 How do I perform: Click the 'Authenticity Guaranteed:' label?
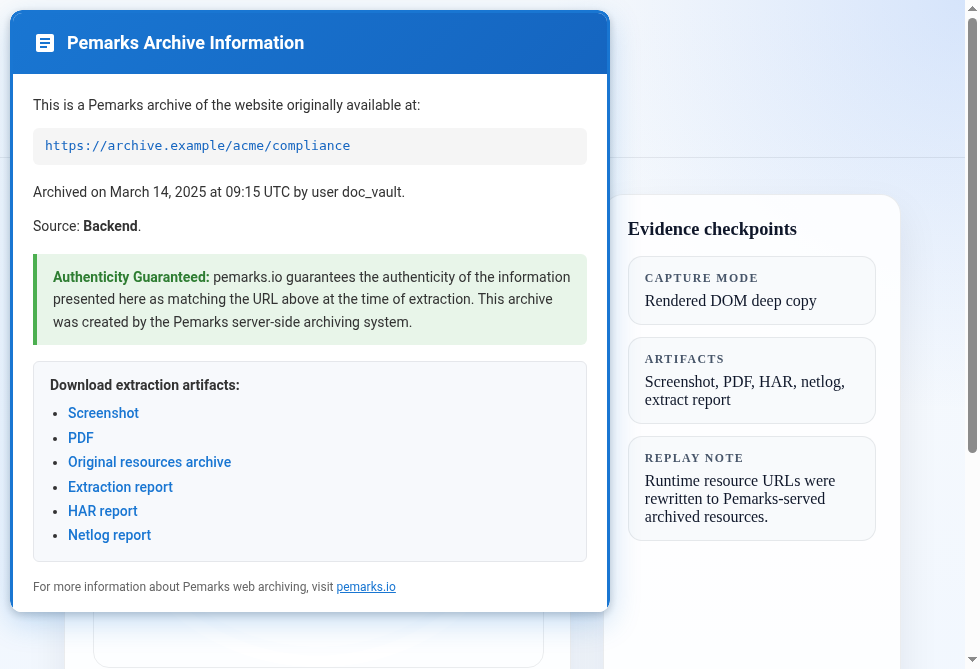[131, 277]
